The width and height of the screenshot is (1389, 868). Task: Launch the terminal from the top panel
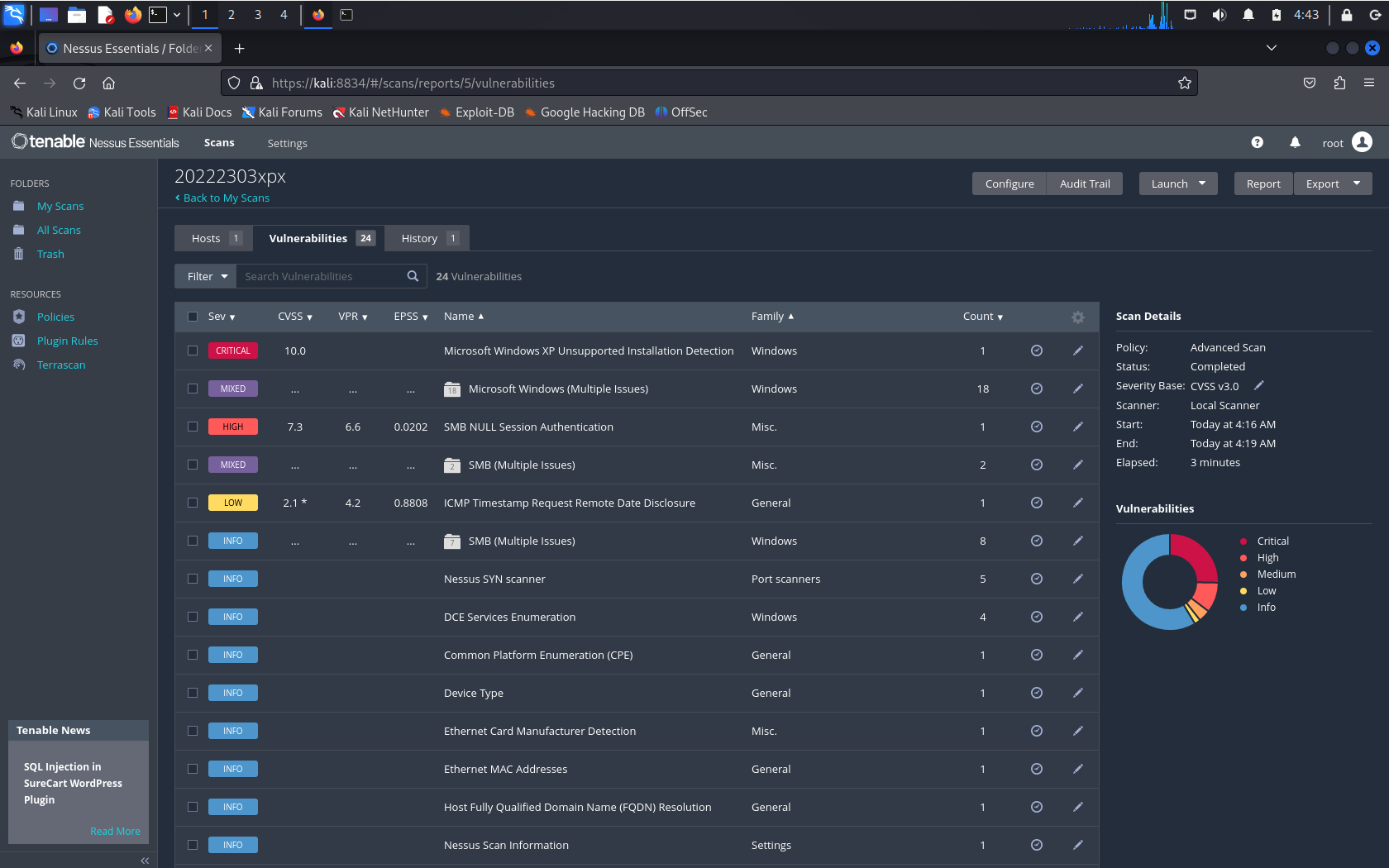(158, 15)
